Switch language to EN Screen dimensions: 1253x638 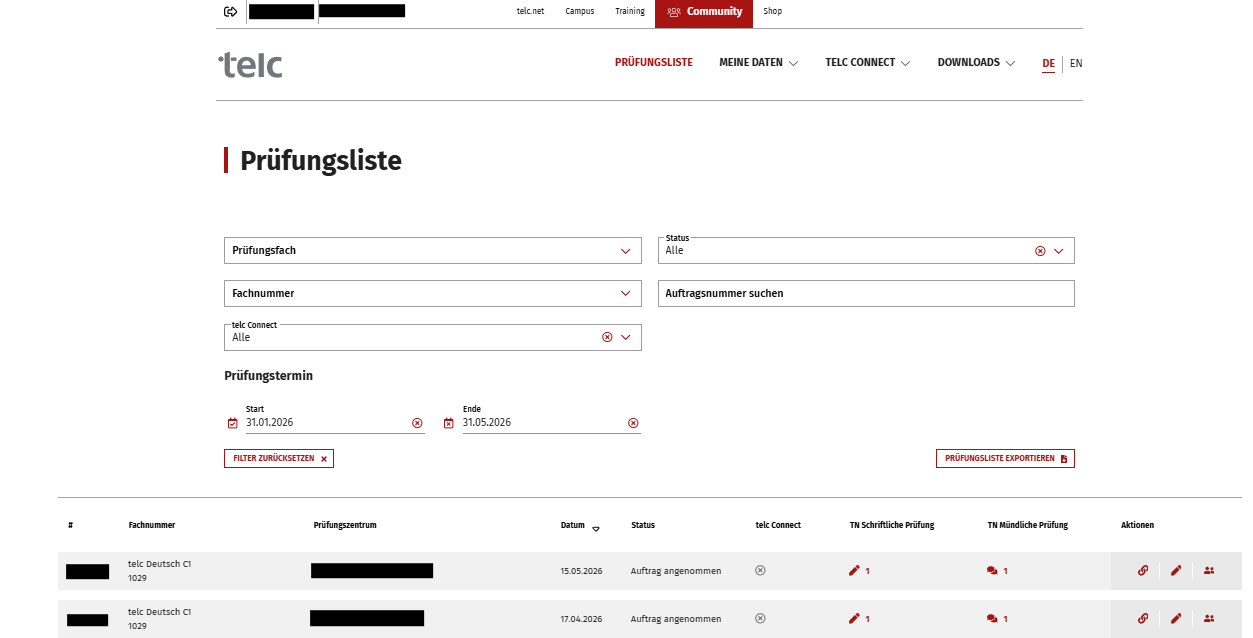[x=1076, y=63]
